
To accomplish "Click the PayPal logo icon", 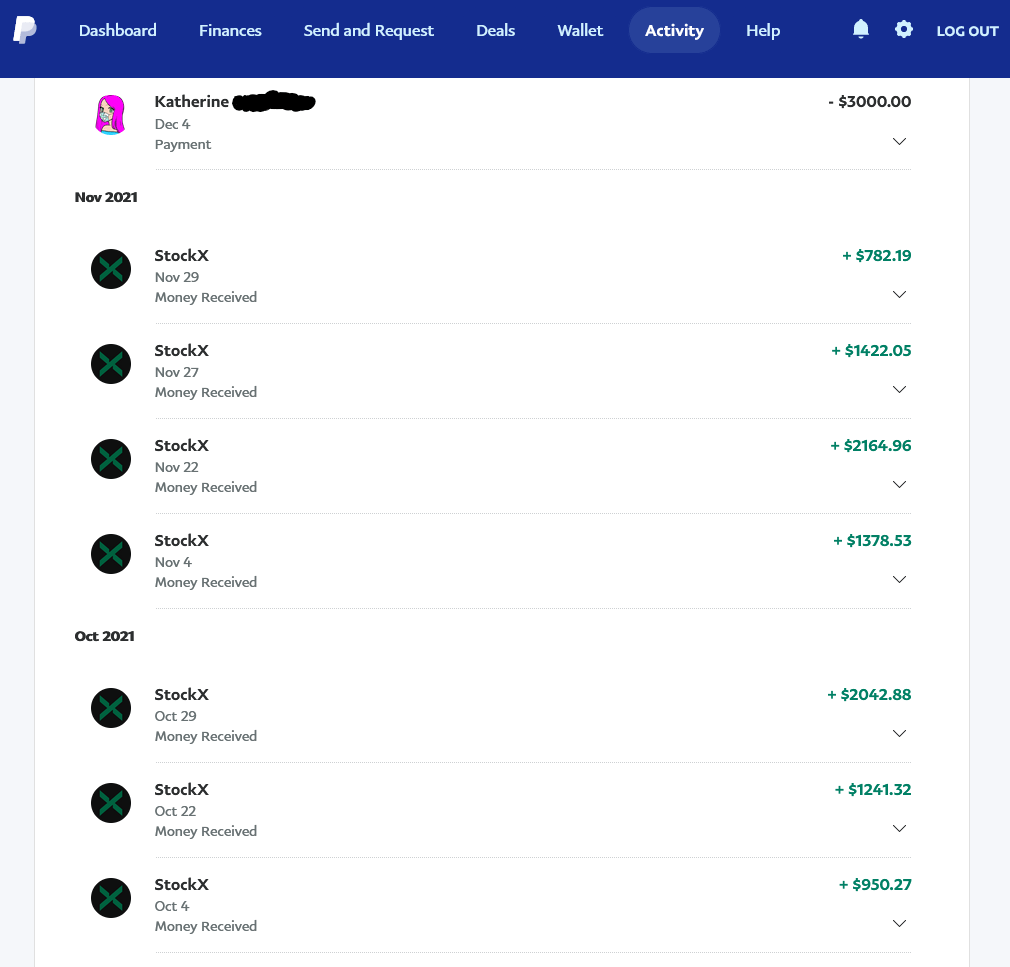I will (x=25, y=30).
